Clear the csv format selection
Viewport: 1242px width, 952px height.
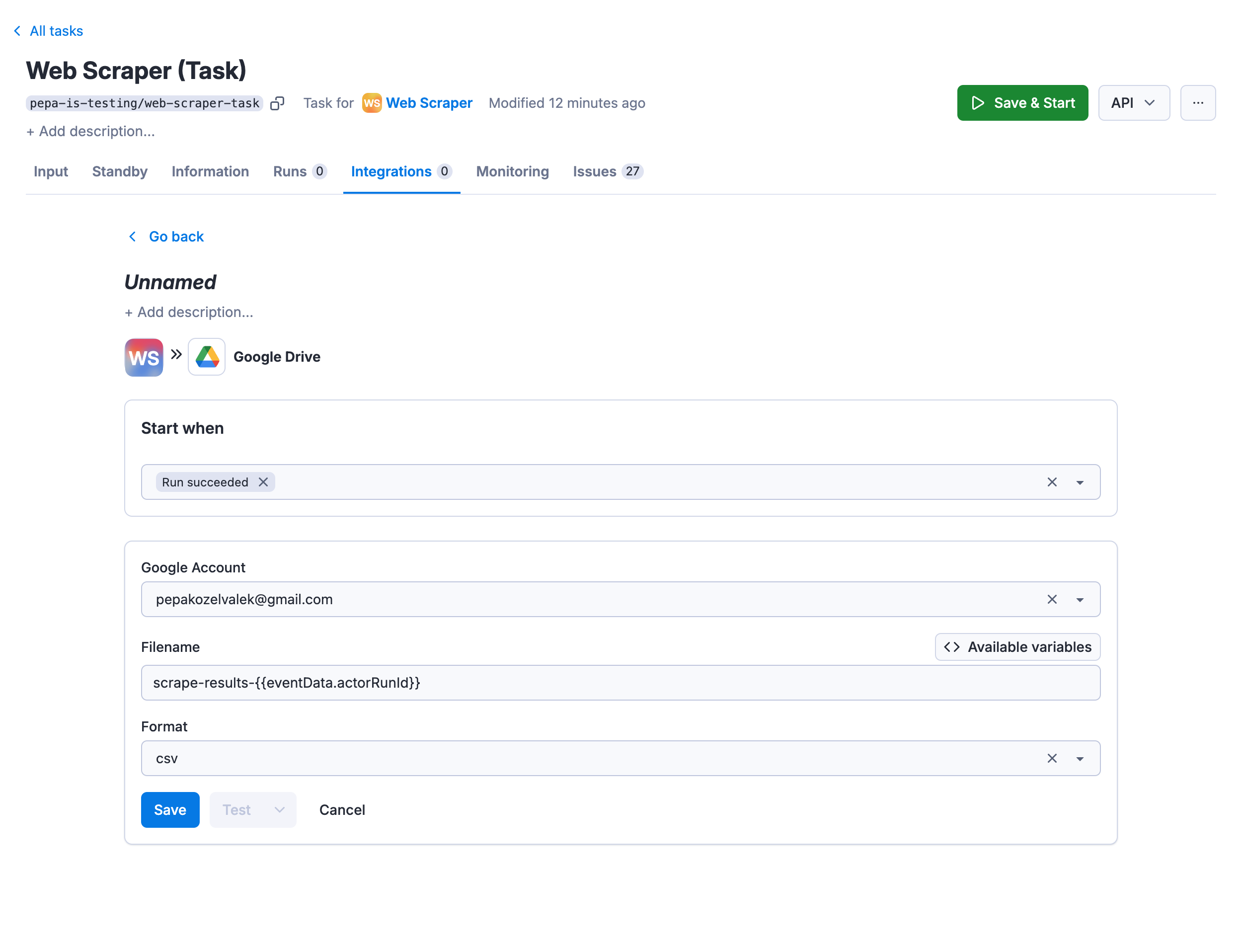point(1052,758)
